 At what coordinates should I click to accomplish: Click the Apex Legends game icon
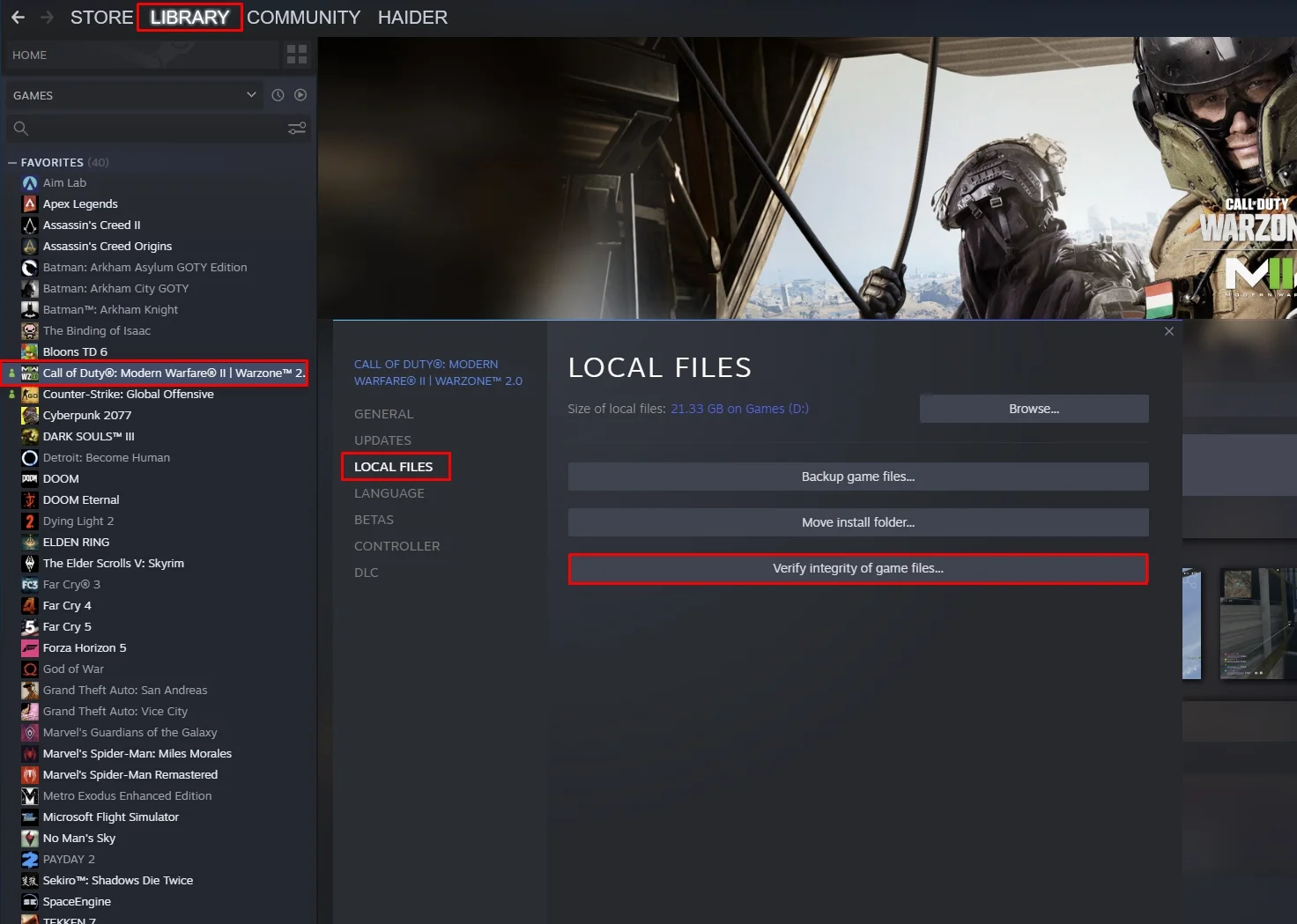click(x=30, y=204)
